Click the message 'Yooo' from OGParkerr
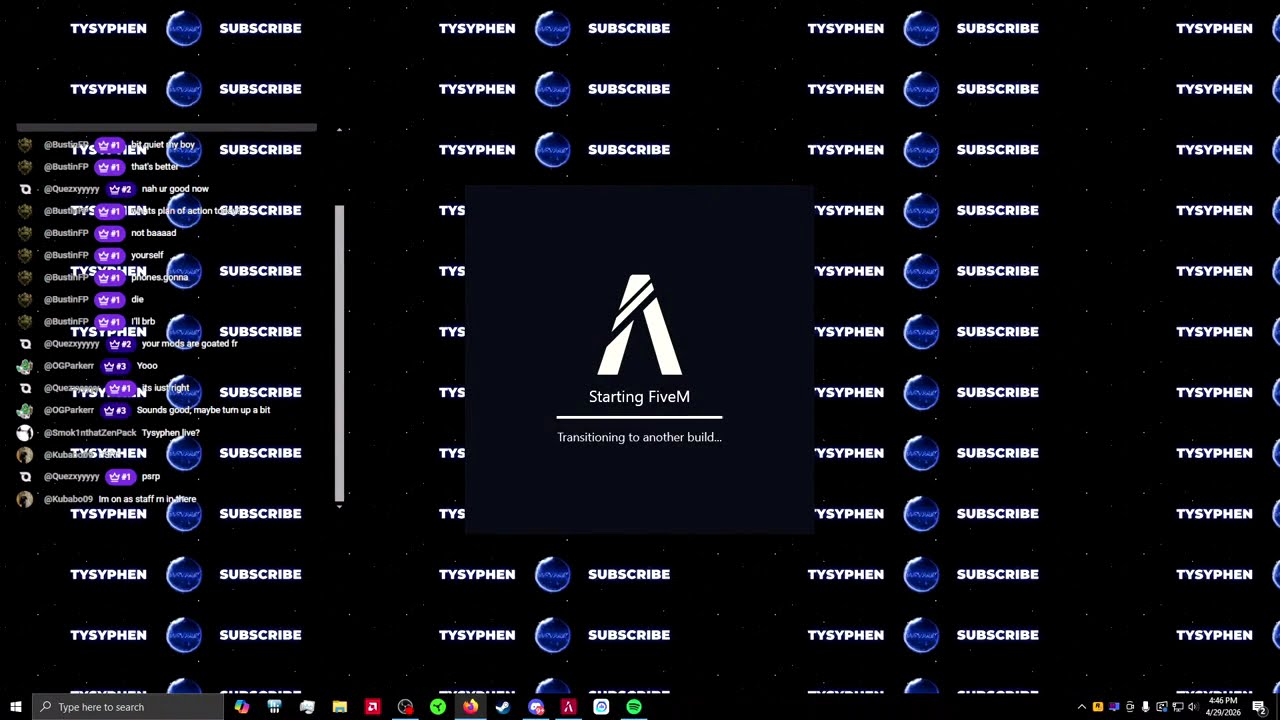Viewport: 1280px width, 720px height. pyautogui.click(x=147, y=366)
